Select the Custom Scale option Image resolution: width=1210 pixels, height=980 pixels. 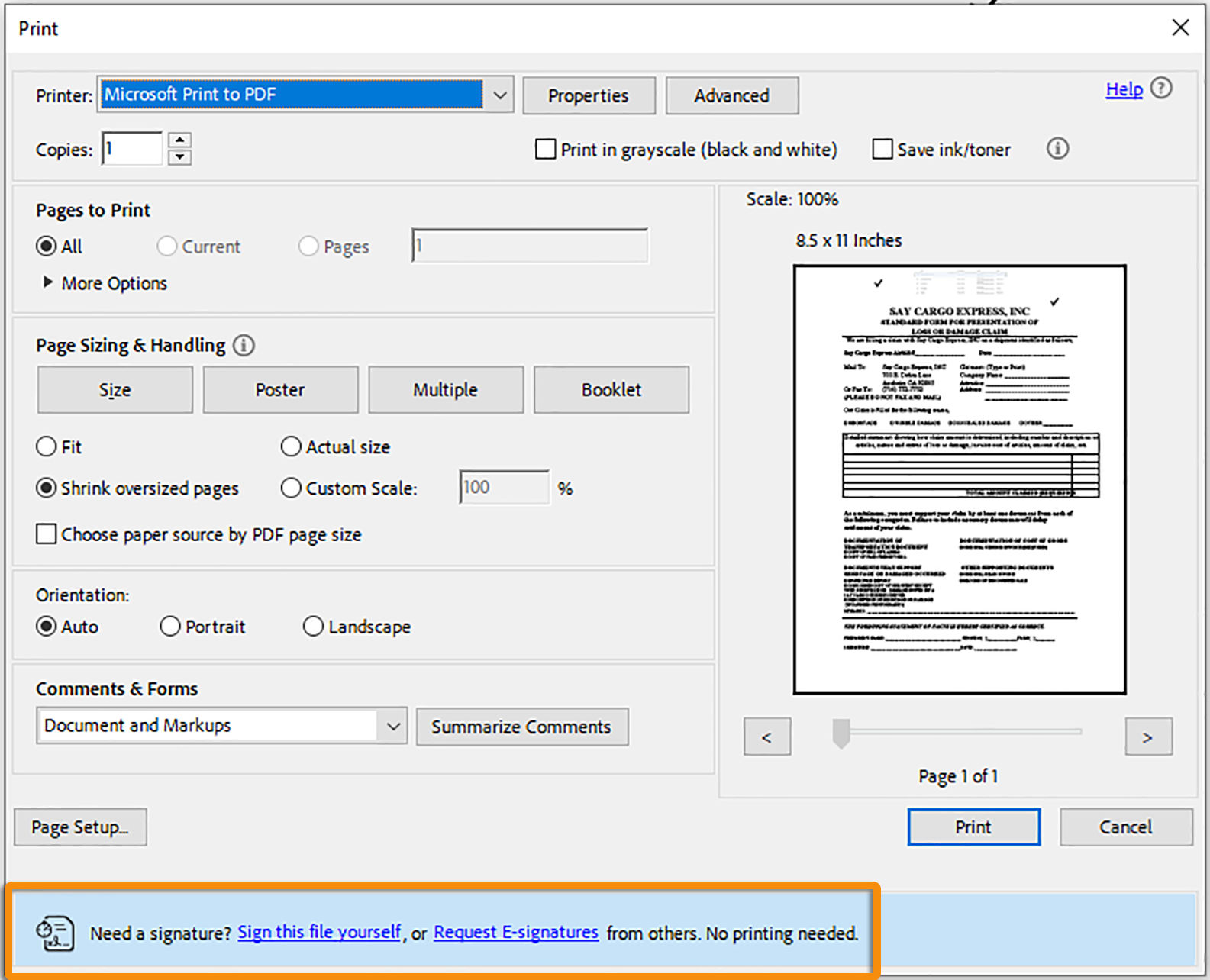[x=291, y=488]
